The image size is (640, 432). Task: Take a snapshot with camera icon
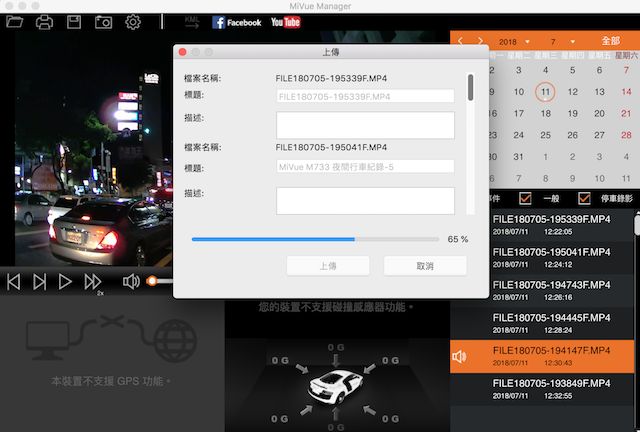pyautogui.click(x=103, y=22)
